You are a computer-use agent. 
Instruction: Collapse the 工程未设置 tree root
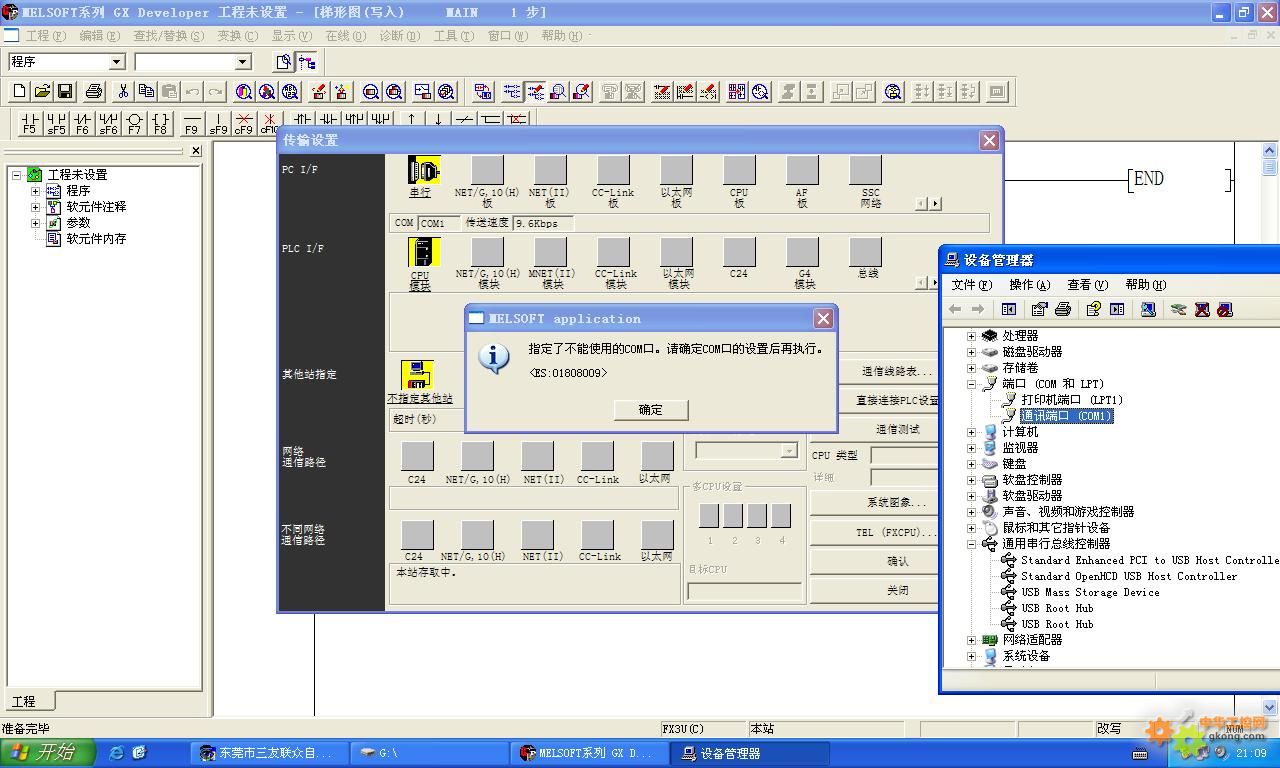pos(16,175)
